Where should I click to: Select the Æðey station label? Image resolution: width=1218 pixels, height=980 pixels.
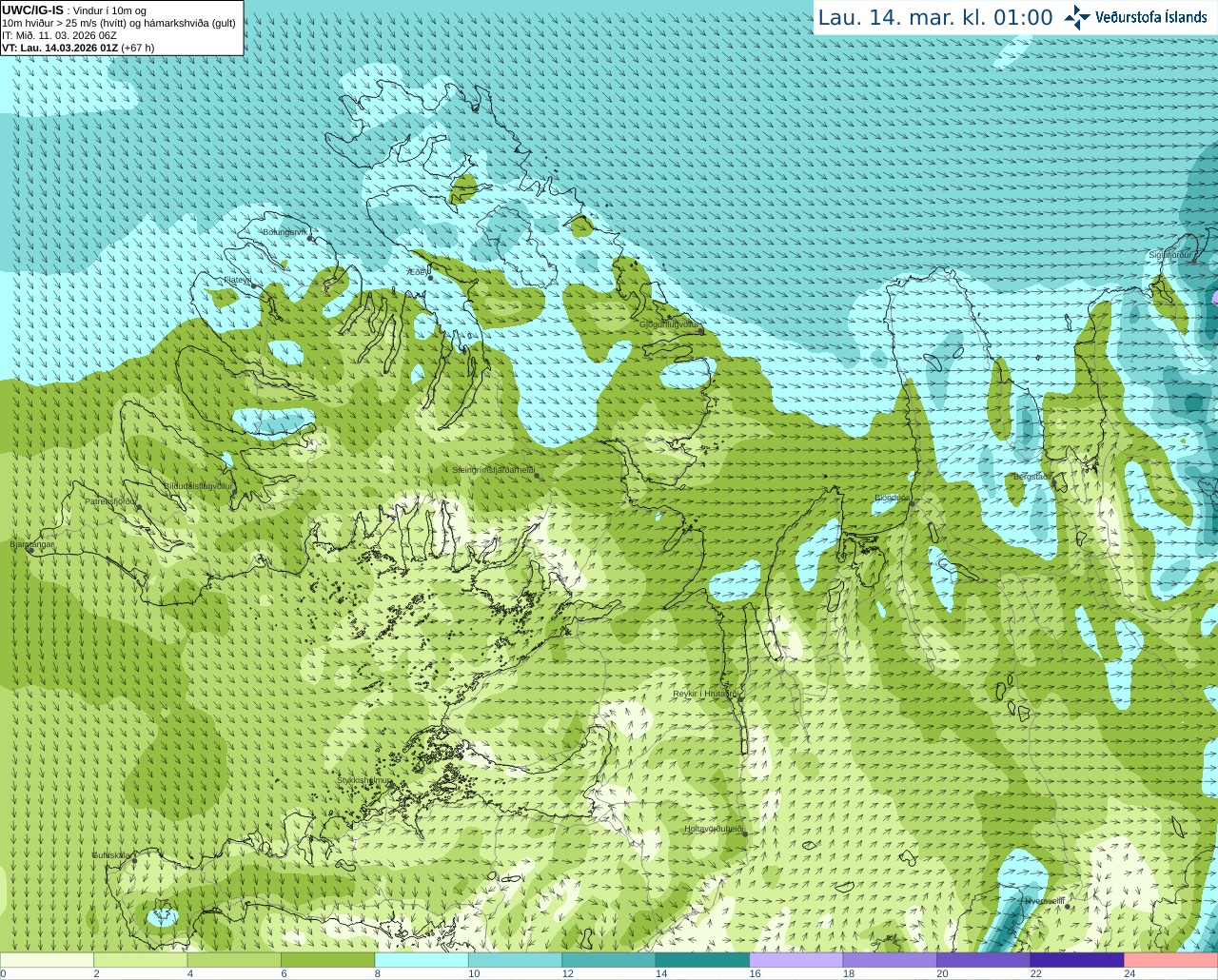(417, 272)
